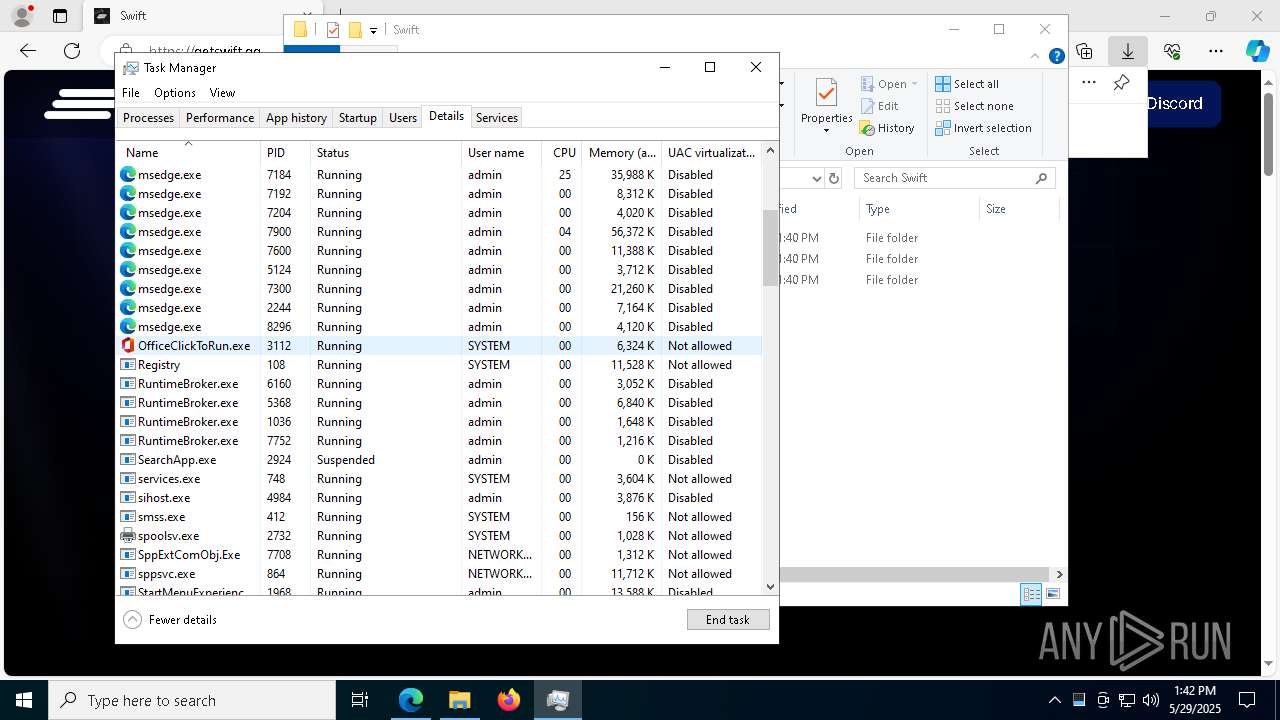This screenshot has width=1280, height=720.
Task: Click Edit in the Explorer ribbon
Action: click(x=880, y=106)
